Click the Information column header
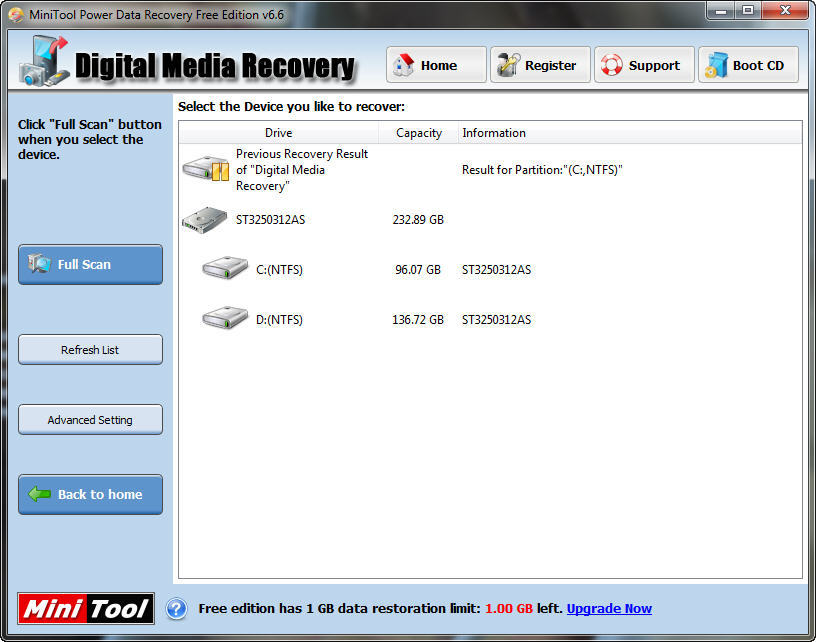This screenshot has width=816, height=642. point(494,133)
